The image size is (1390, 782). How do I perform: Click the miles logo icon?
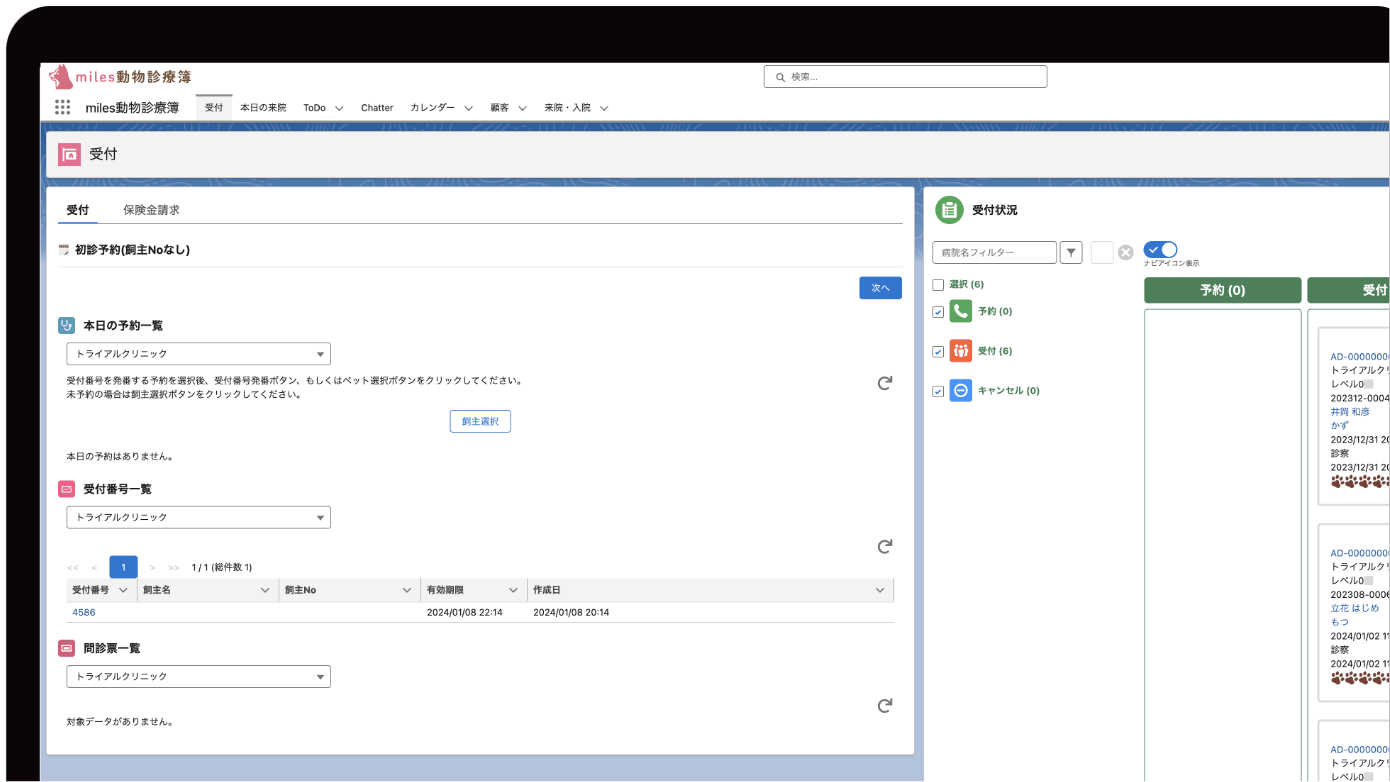[x=61, y=77]
